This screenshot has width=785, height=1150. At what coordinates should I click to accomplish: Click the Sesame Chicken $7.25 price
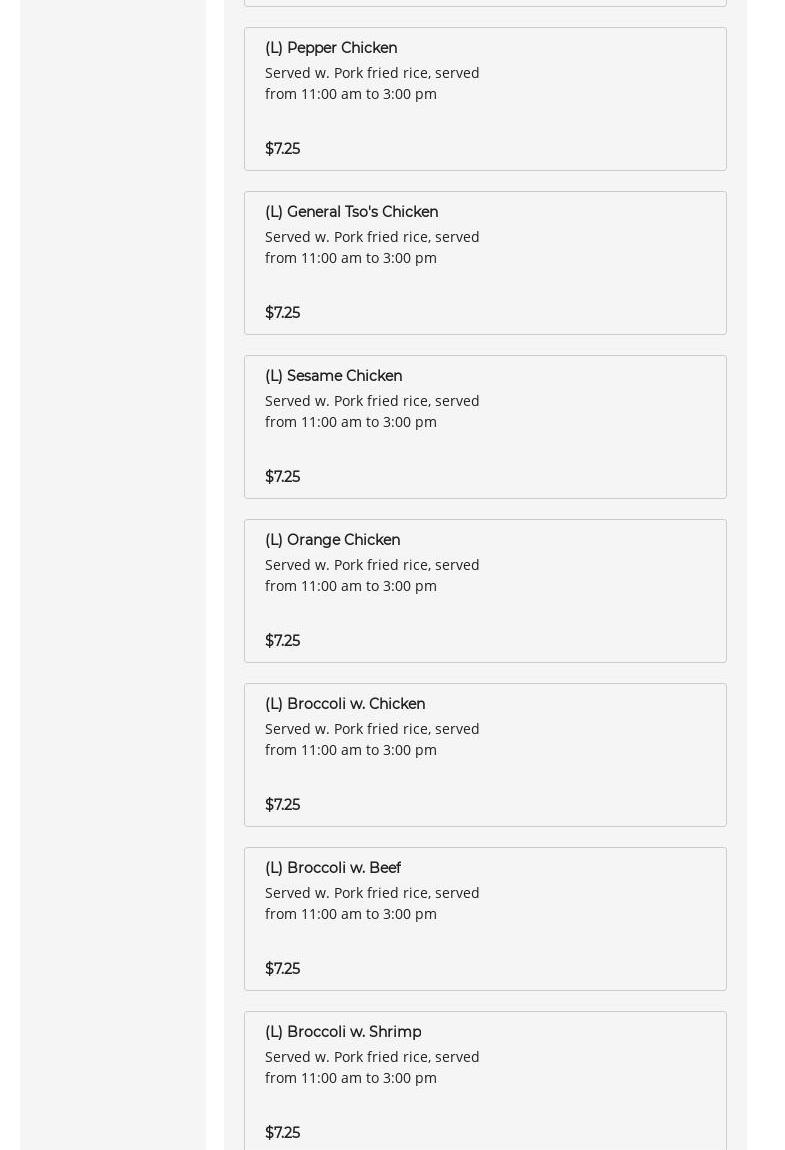pos(282,477)
